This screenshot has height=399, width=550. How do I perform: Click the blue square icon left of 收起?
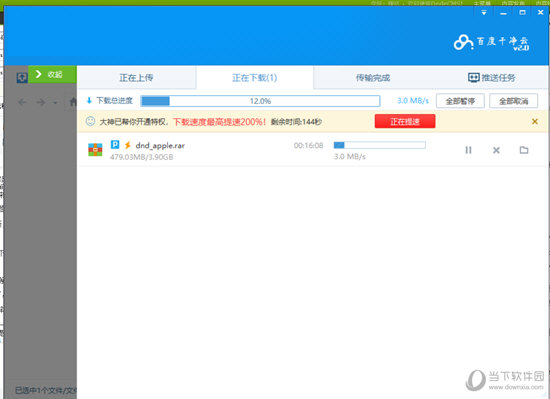pos(22,77)
